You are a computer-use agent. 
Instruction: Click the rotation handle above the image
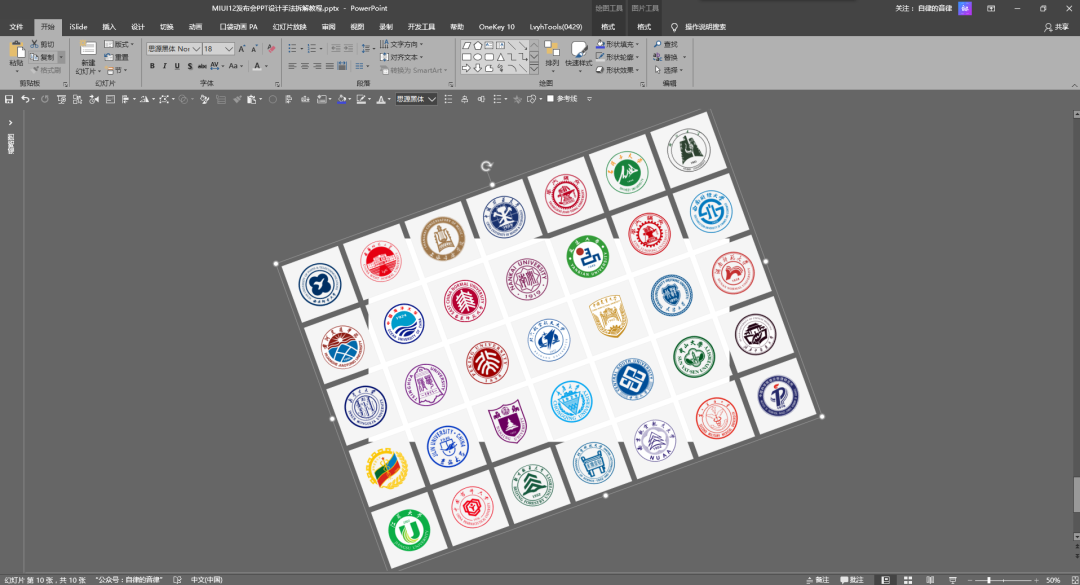(x=487, y=166)
